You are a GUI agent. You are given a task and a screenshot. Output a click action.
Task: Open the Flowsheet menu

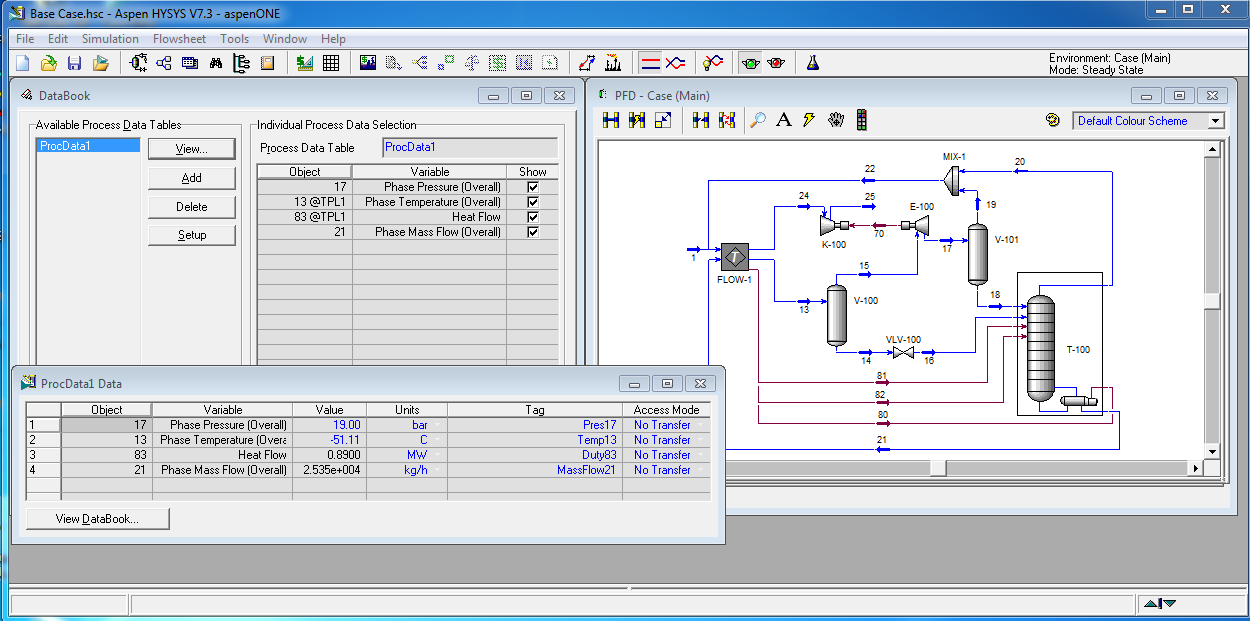(179, 39)
